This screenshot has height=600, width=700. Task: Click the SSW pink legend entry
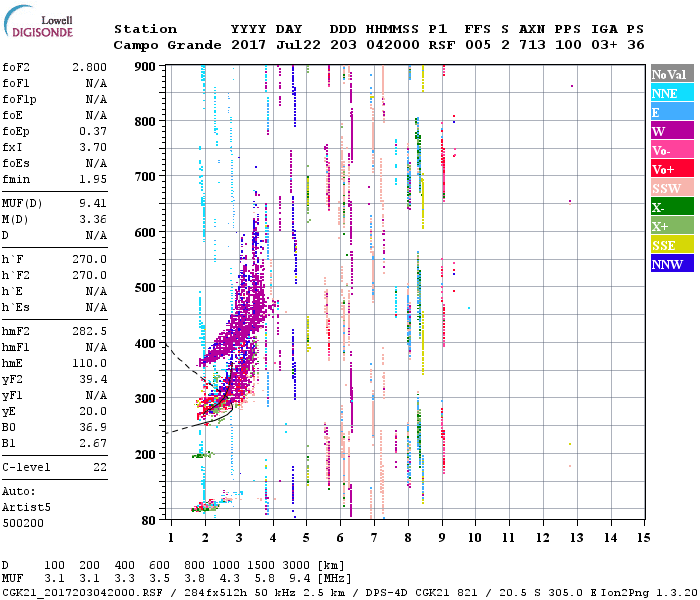pyautogui.click(x=671, y=188)
